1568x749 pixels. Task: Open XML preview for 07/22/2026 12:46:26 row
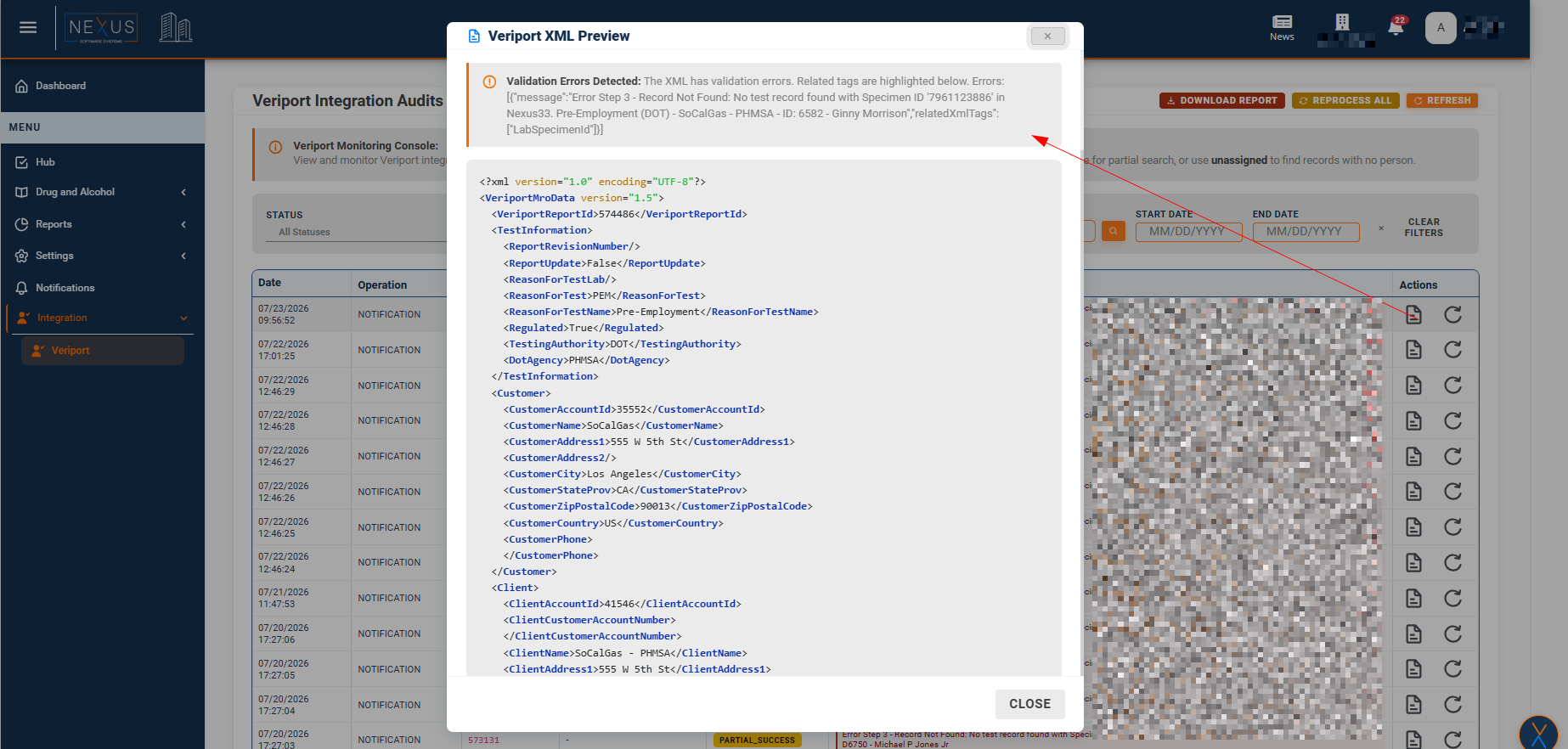[1413, 492]
